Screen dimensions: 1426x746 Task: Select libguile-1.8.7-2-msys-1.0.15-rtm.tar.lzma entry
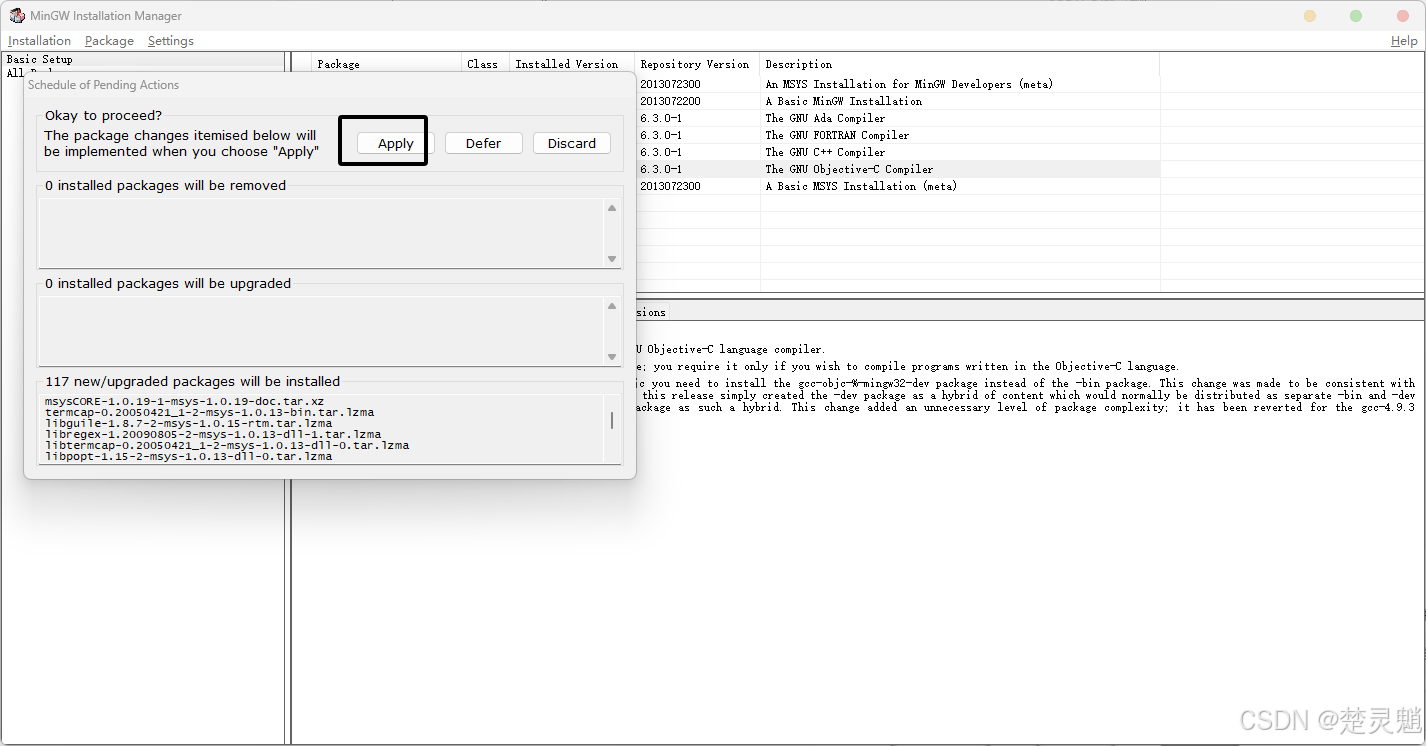tap(188, 423)
